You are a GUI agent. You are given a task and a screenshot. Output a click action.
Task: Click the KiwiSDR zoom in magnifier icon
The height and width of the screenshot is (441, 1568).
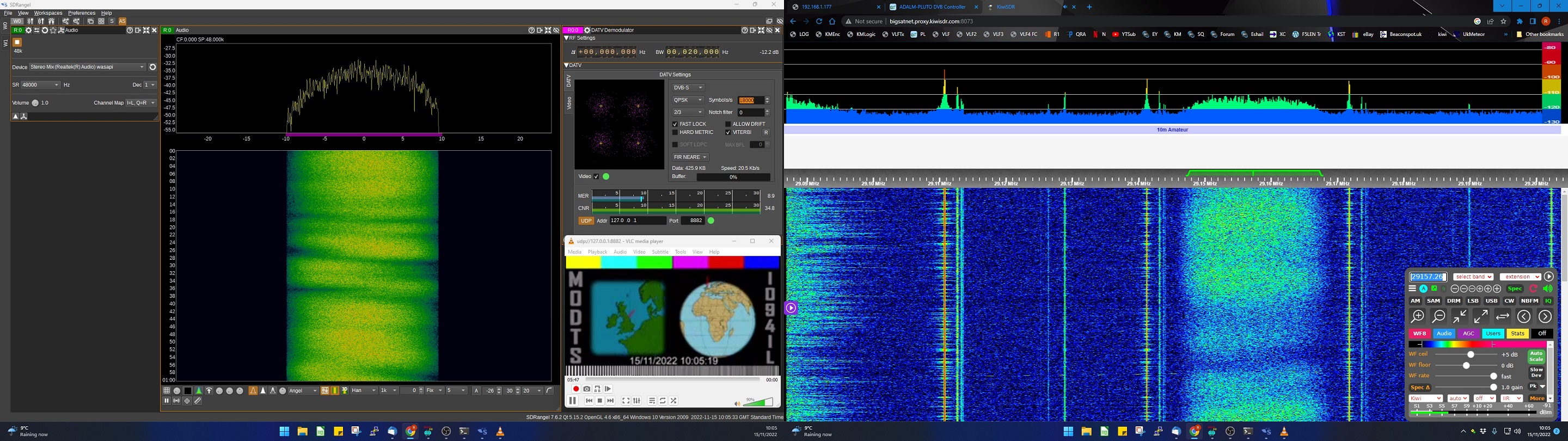[x=1418, y=317]
